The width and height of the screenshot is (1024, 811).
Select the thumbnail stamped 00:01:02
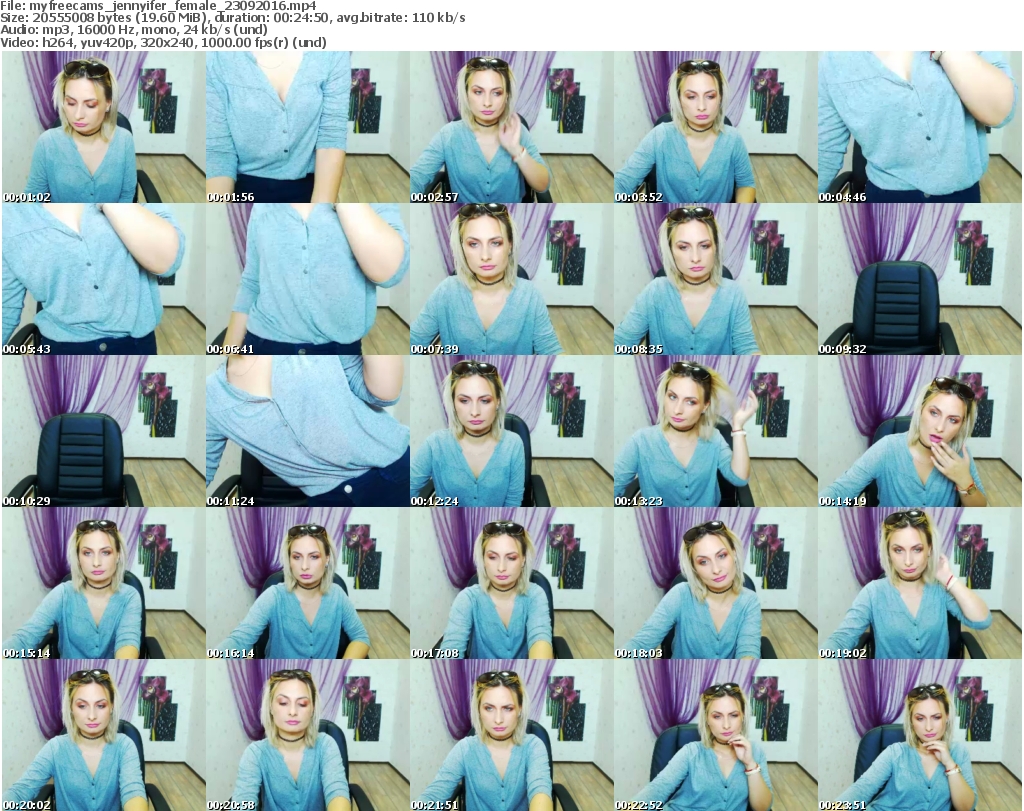[x=103, y=127]
